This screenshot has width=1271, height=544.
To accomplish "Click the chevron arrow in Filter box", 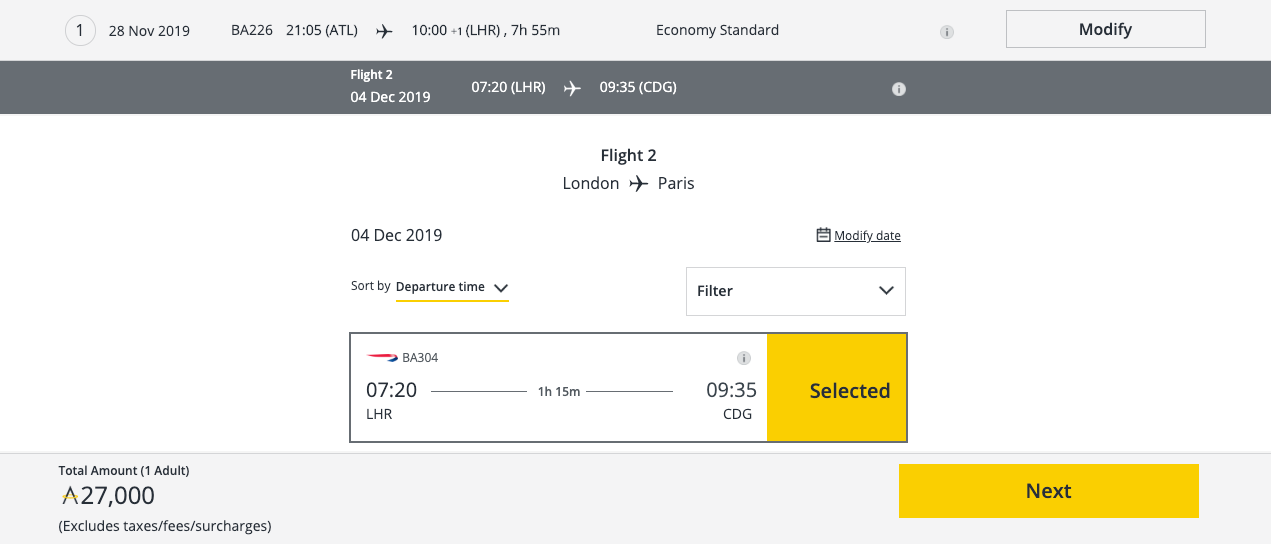I will [886, 291].
